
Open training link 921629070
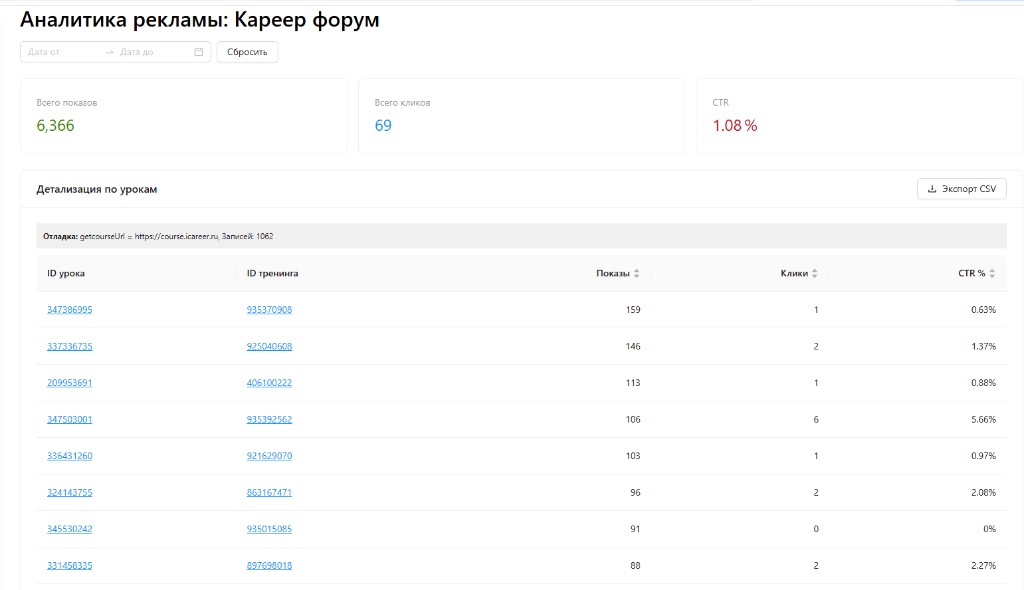(x=269, y=456)
